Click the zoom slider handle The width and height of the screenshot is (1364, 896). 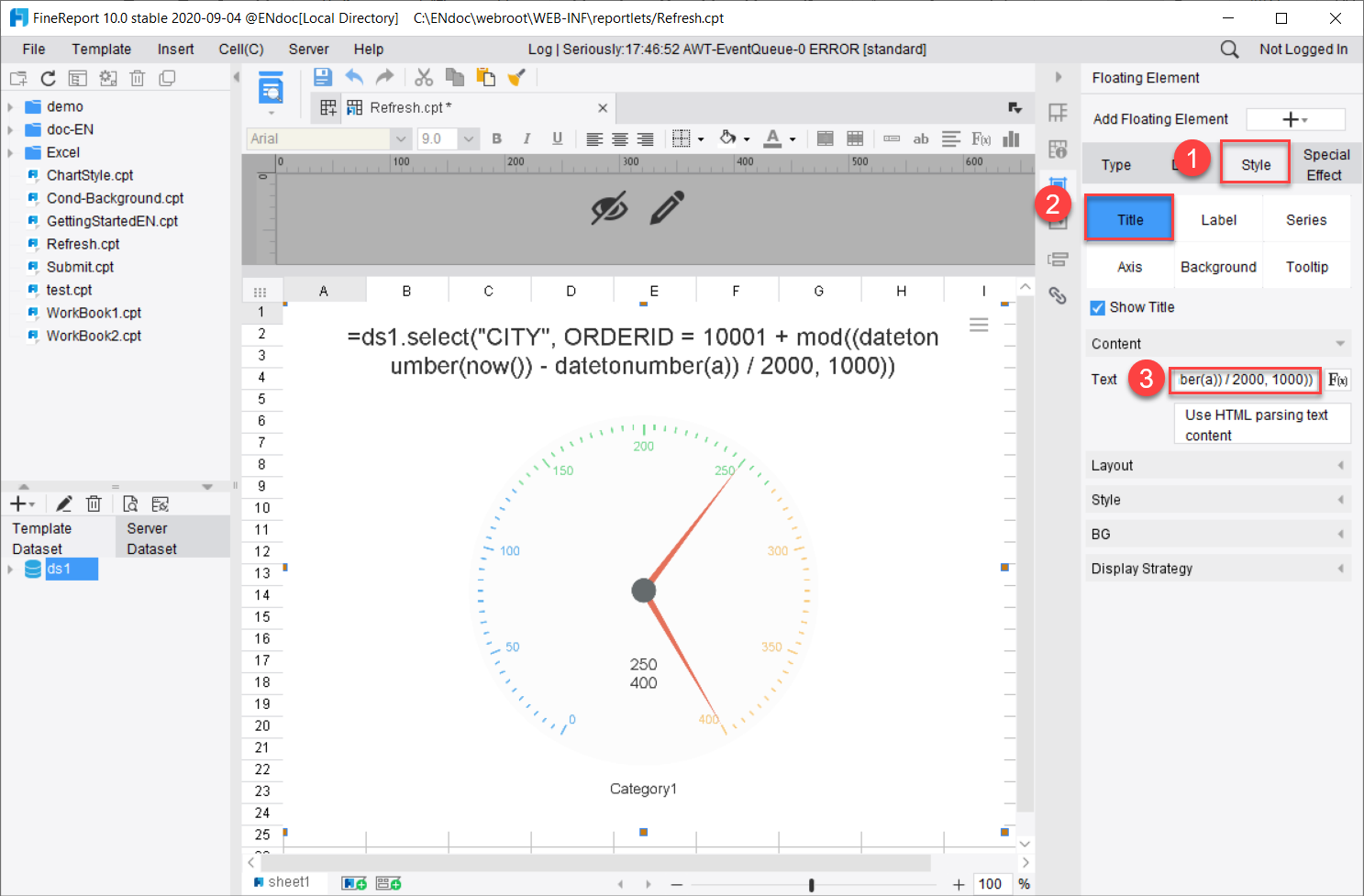[811, 884]
